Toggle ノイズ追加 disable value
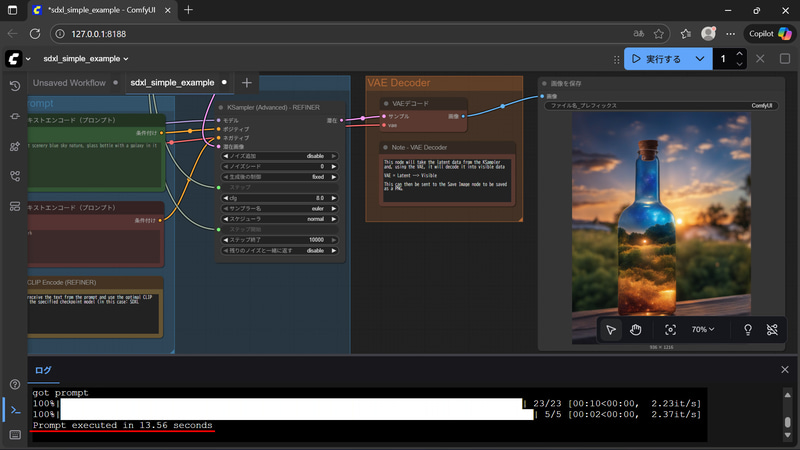This screenshot has height=450, width=800. click(x=280, y=156)
